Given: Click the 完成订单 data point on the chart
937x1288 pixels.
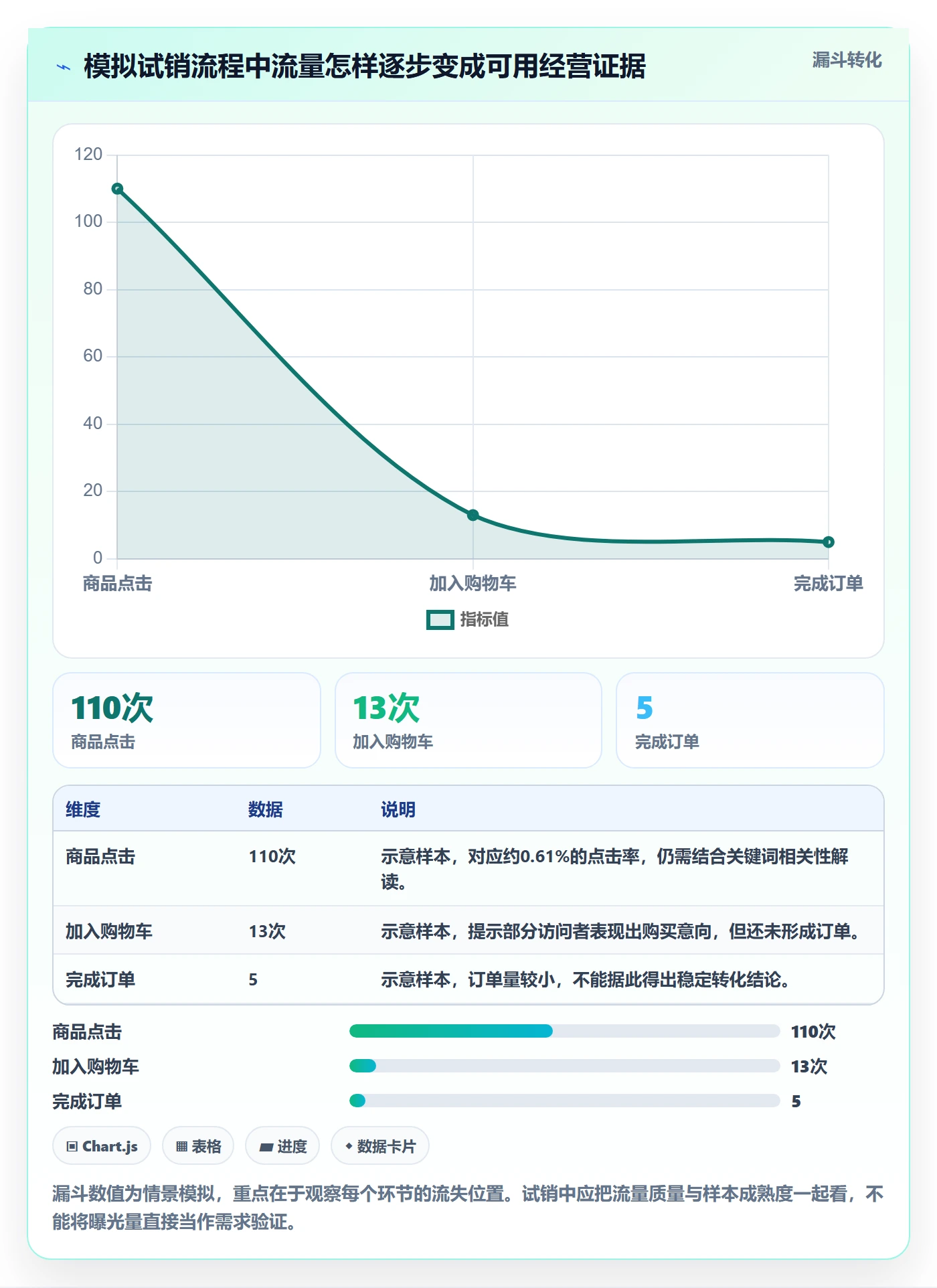Looking at the screenshot, I should click(829, 542).
